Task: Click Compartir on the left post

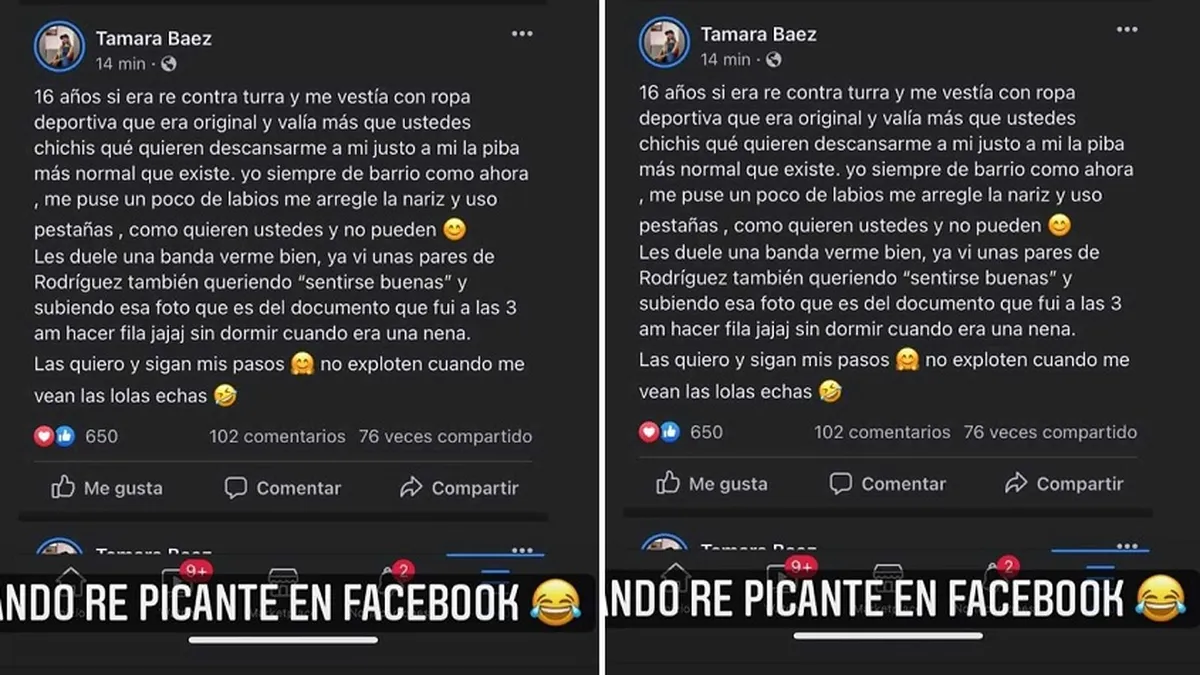Action: 458,488
